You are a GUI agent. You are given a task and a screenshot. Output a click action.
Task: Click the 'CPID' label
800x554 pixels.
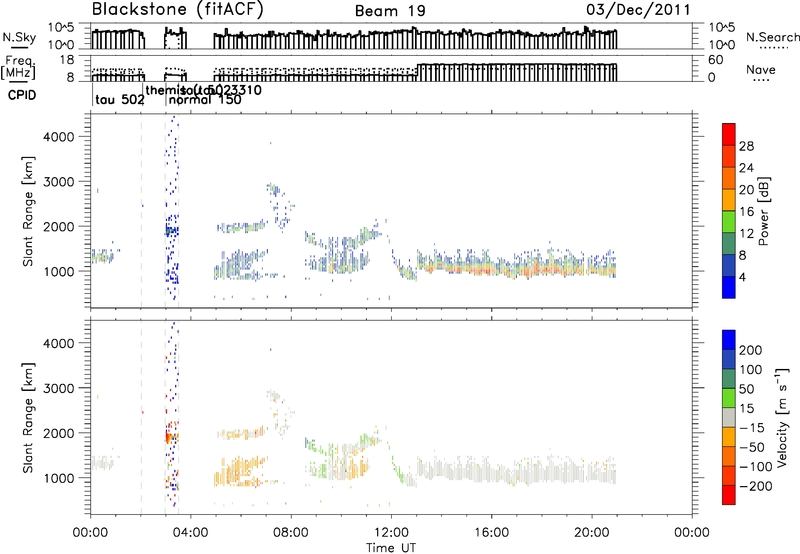pyautogui.click(x=22, y=95)
